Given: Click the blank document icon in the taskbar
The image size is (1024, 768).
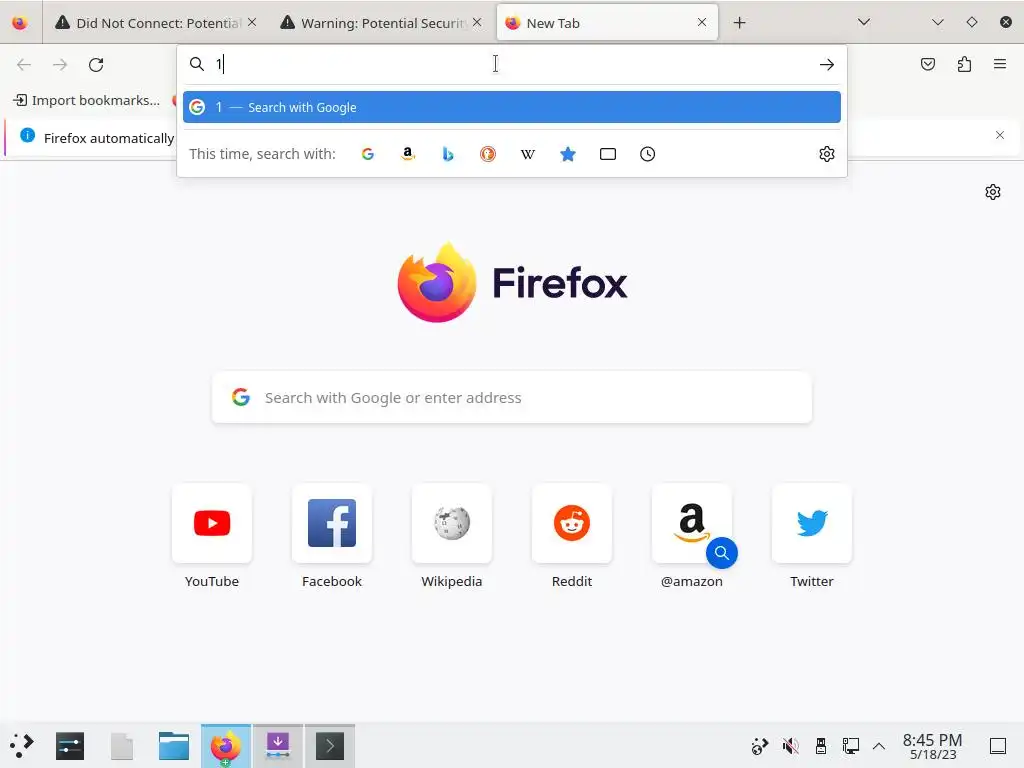Looking at the screenshot, I should [122, 746].
